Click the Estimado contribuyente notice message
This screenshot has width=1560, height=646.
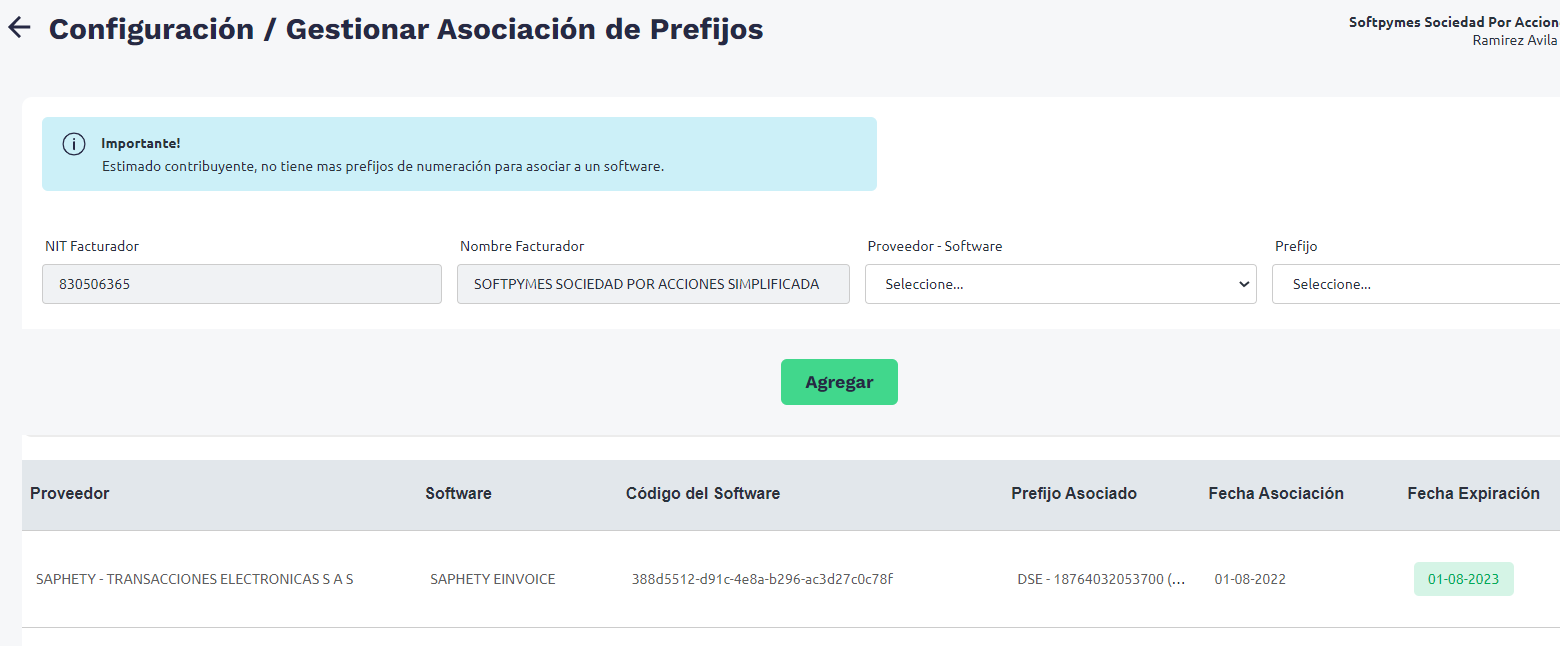(x=383, y=166)
